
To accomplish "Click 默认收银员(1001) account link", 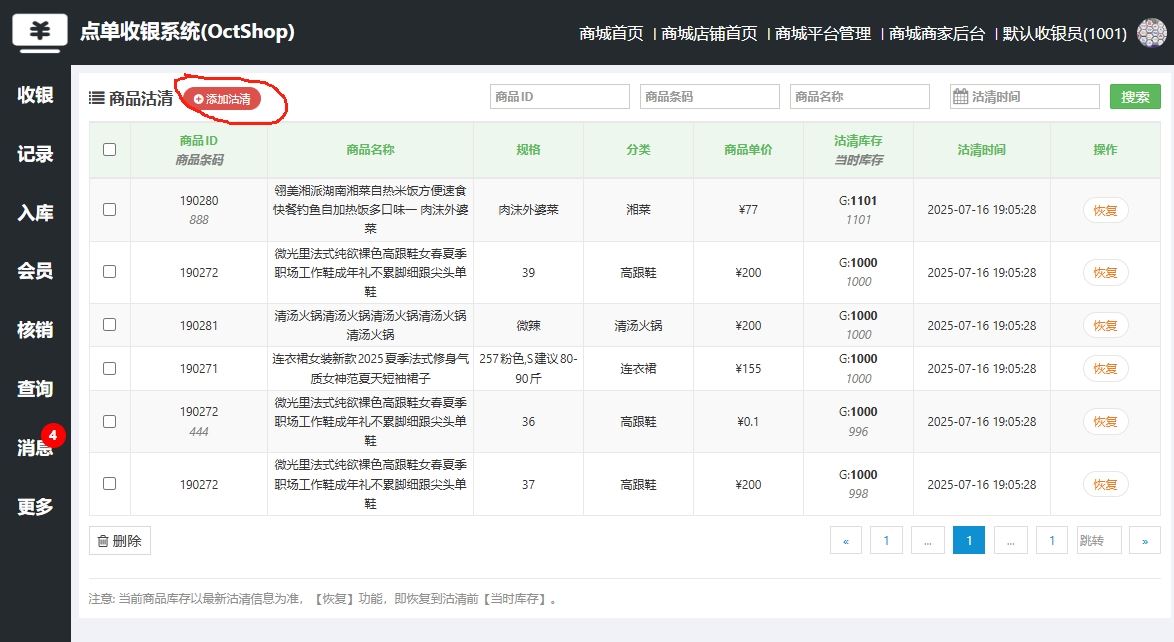I will (1064, 34).
